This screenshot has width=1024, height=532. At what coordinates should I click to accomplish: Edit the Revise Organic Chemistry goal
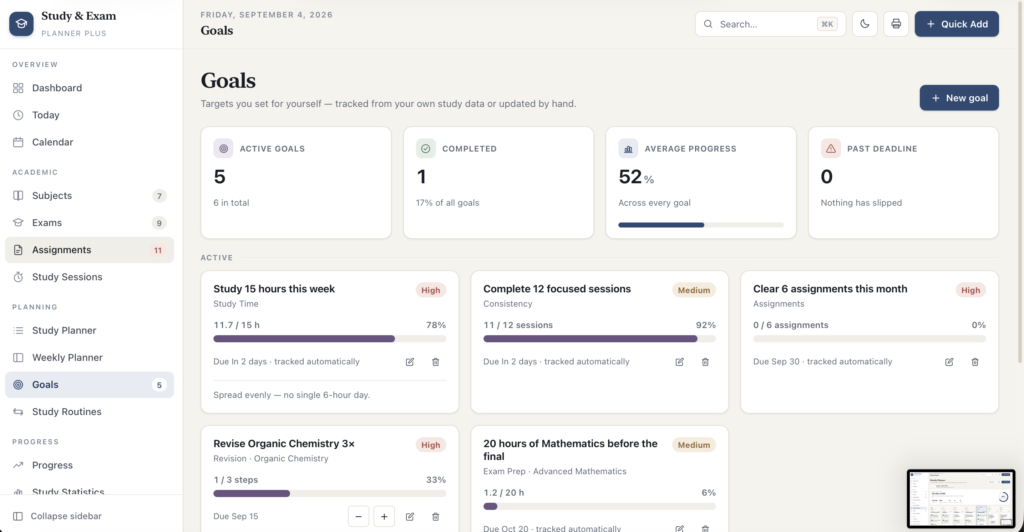coord(409,516)
